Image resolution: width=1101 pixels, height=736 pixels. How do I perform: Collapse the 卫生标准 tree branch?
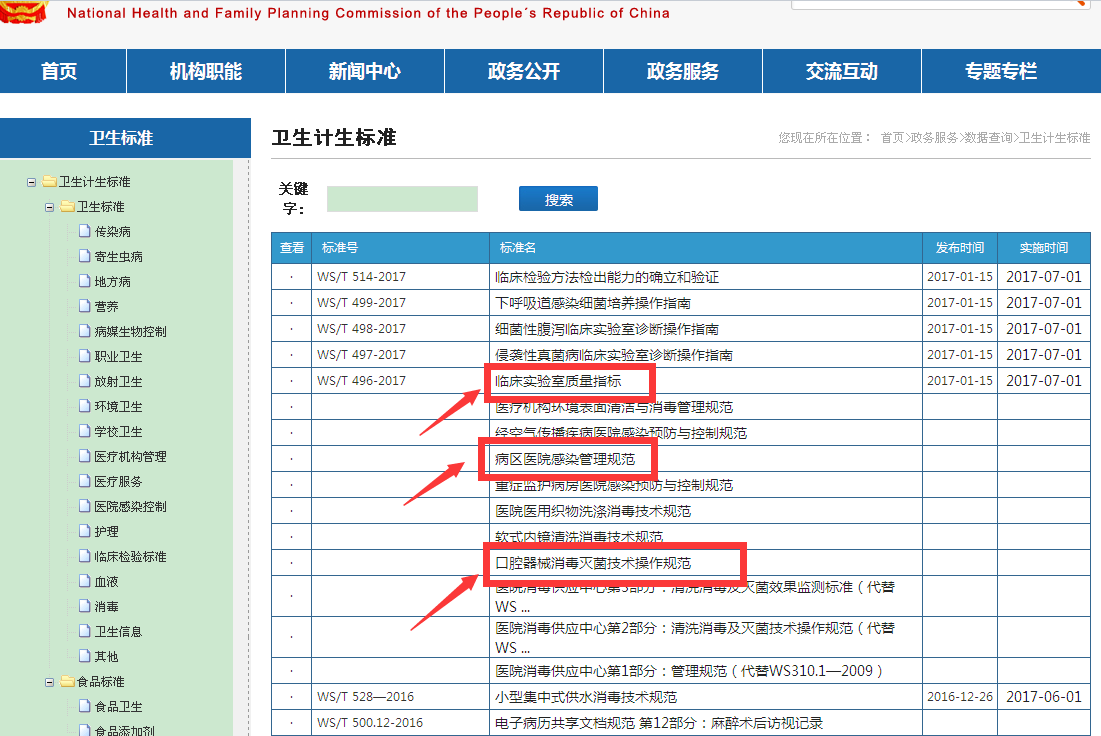pyautogui.click(x=49, y=206)
